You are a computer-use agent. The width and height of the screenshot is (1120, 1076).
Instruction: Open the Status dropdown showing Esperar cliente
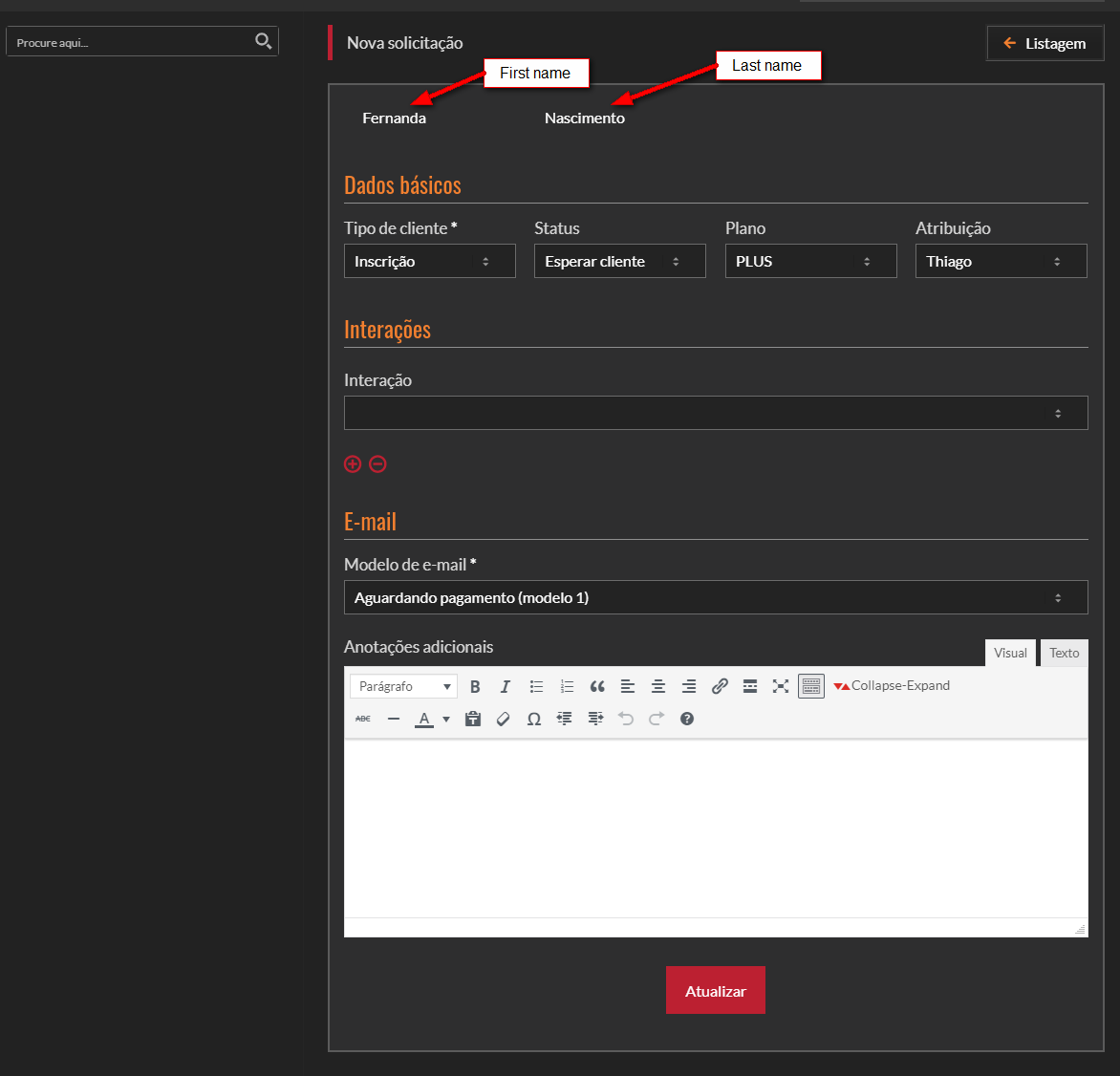(x=619, y=261)
